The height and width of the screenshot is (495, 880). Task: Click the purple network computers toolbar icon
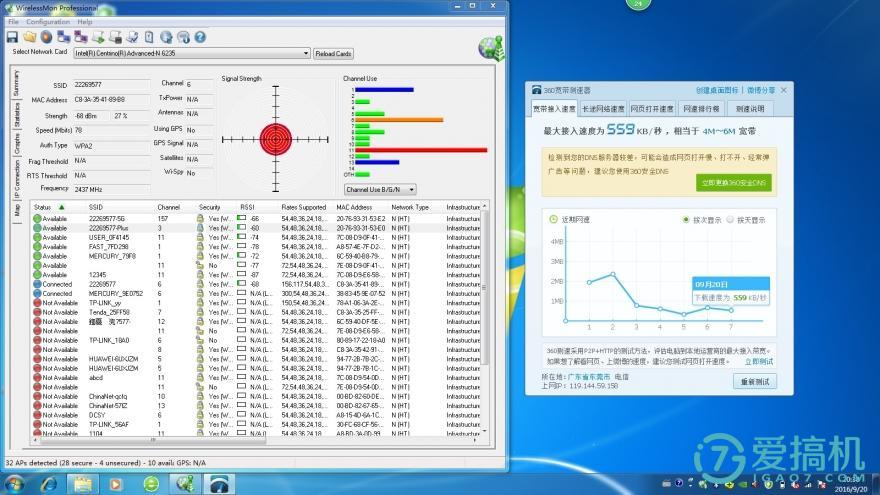click(x=81, y=37)
